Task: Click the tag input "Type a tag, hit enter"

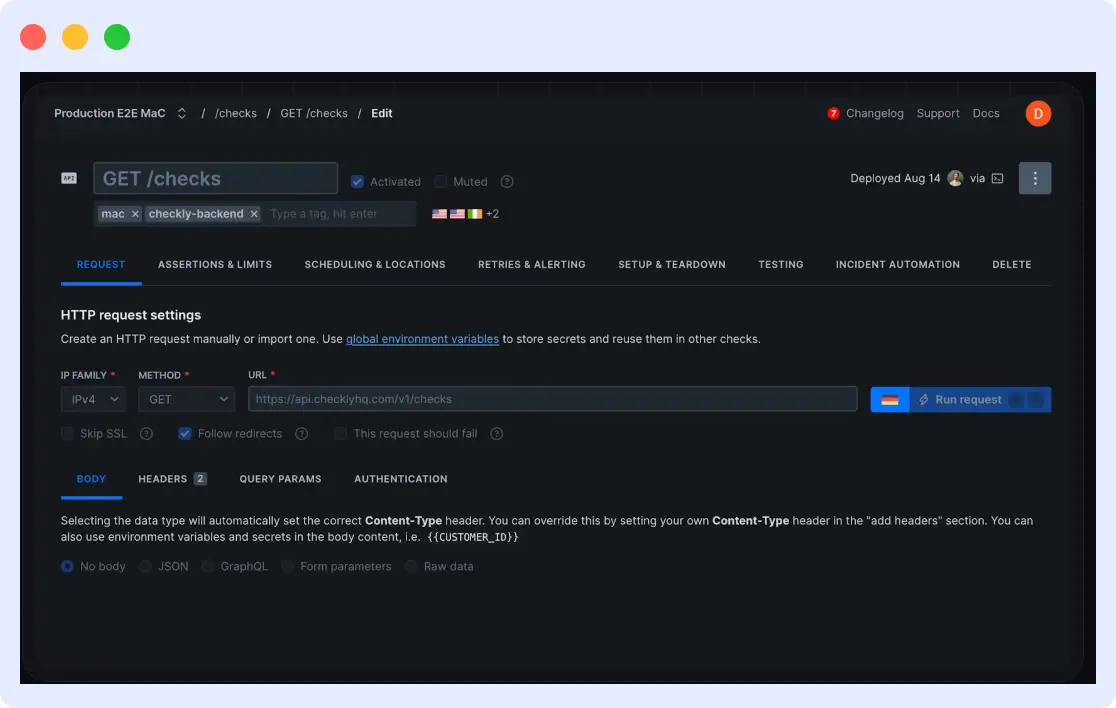Action: click(x=339, y=213)
